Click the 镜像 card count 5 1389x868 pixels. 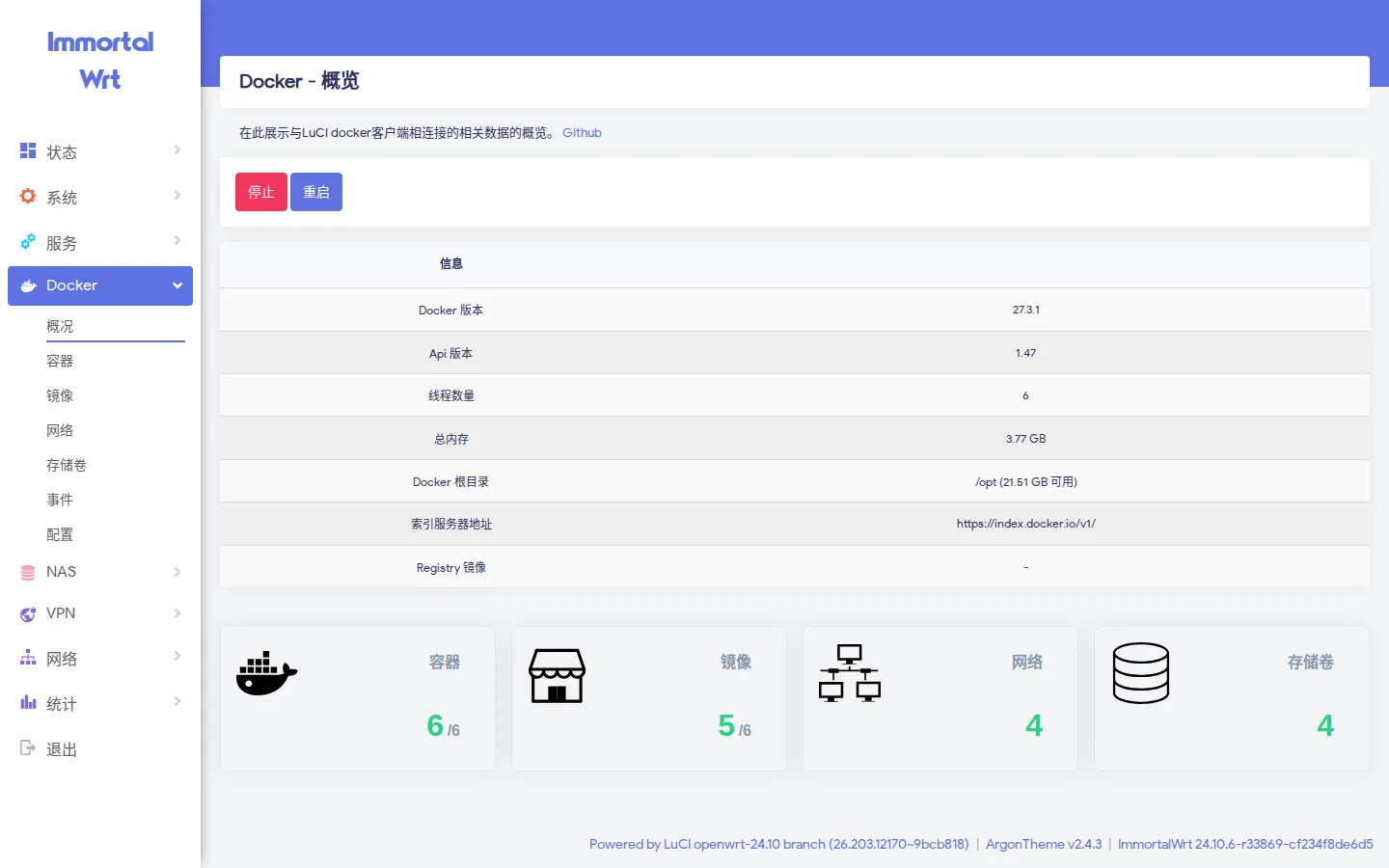click(x=726, y=725)
